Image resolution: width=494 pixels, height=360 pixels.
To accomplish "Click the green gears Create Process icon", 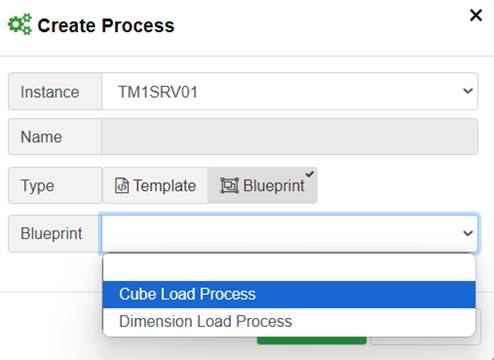I will click(20, 25).
